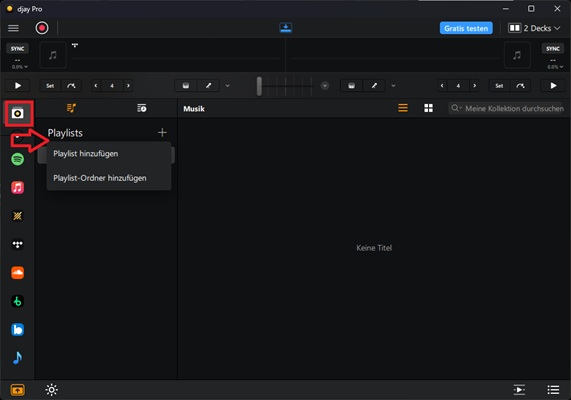The image size is (571, 400).
Task: Select the Beatport source icon with crossed lines
Action: click(x=17, y=216)
